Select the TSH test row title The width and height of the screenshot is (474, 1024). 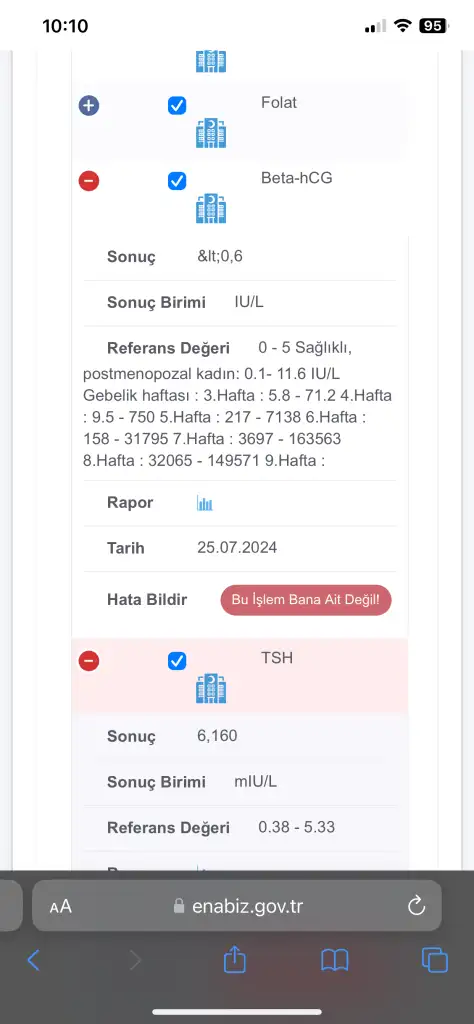pos(277,658)
